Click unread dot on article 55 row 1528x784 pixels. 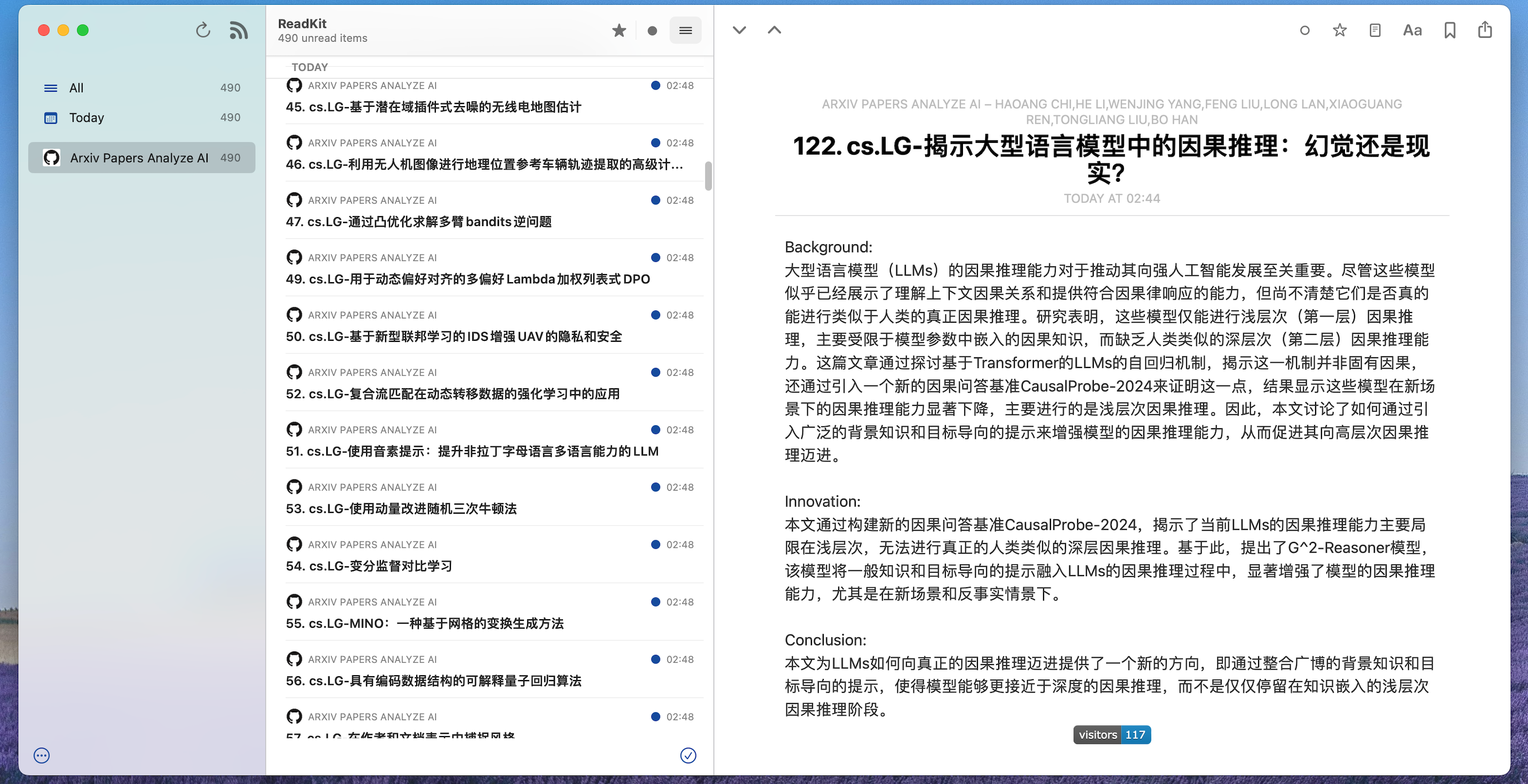tap(656, 602)
